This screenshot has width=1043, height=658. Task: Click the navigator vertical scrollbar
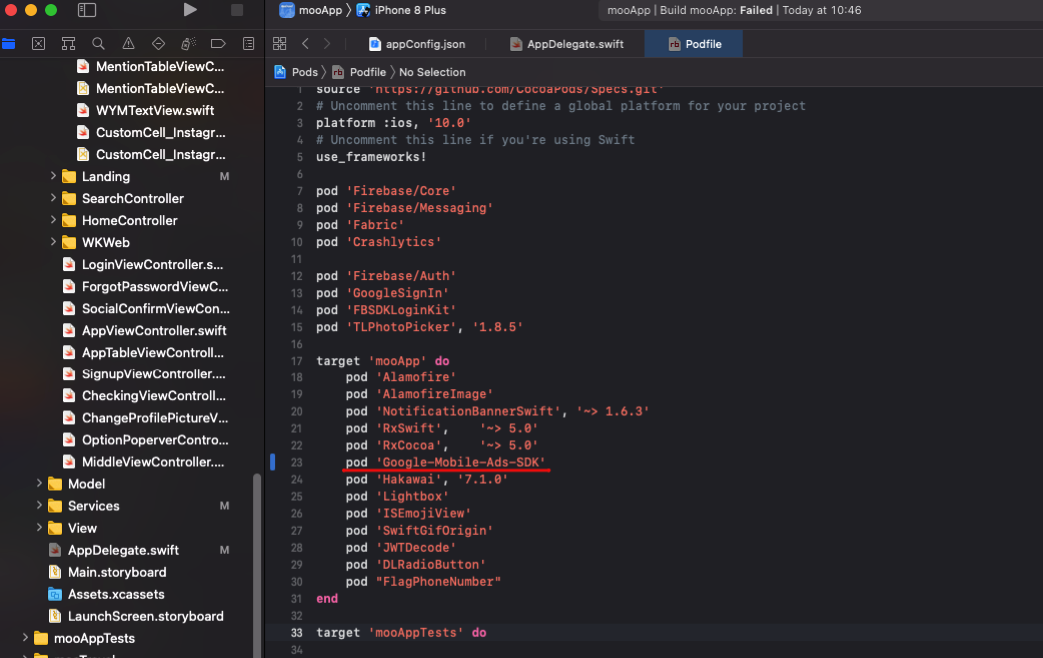[256, 566]
